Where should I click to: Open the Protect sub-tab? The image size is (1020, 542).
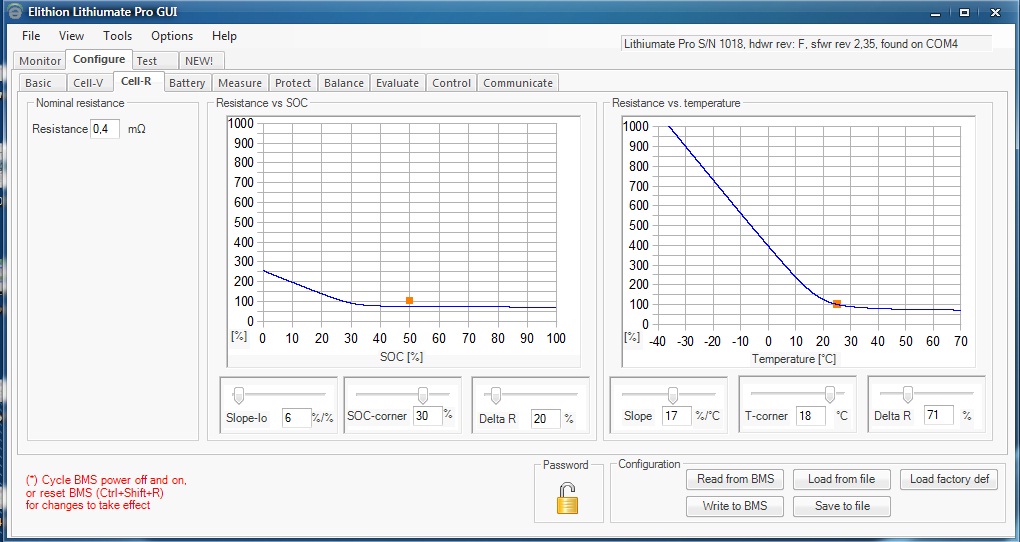pyautogui.click(x=293, y=83)
